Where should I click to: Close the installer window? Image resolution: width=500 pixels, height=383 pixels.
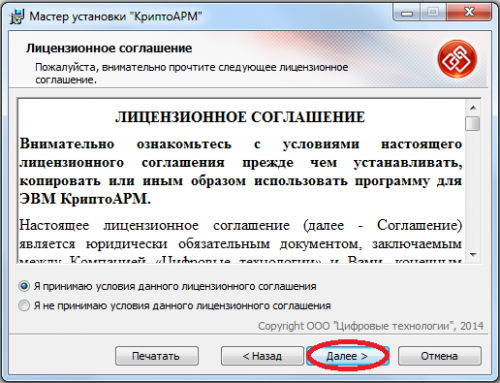point(469,13)
